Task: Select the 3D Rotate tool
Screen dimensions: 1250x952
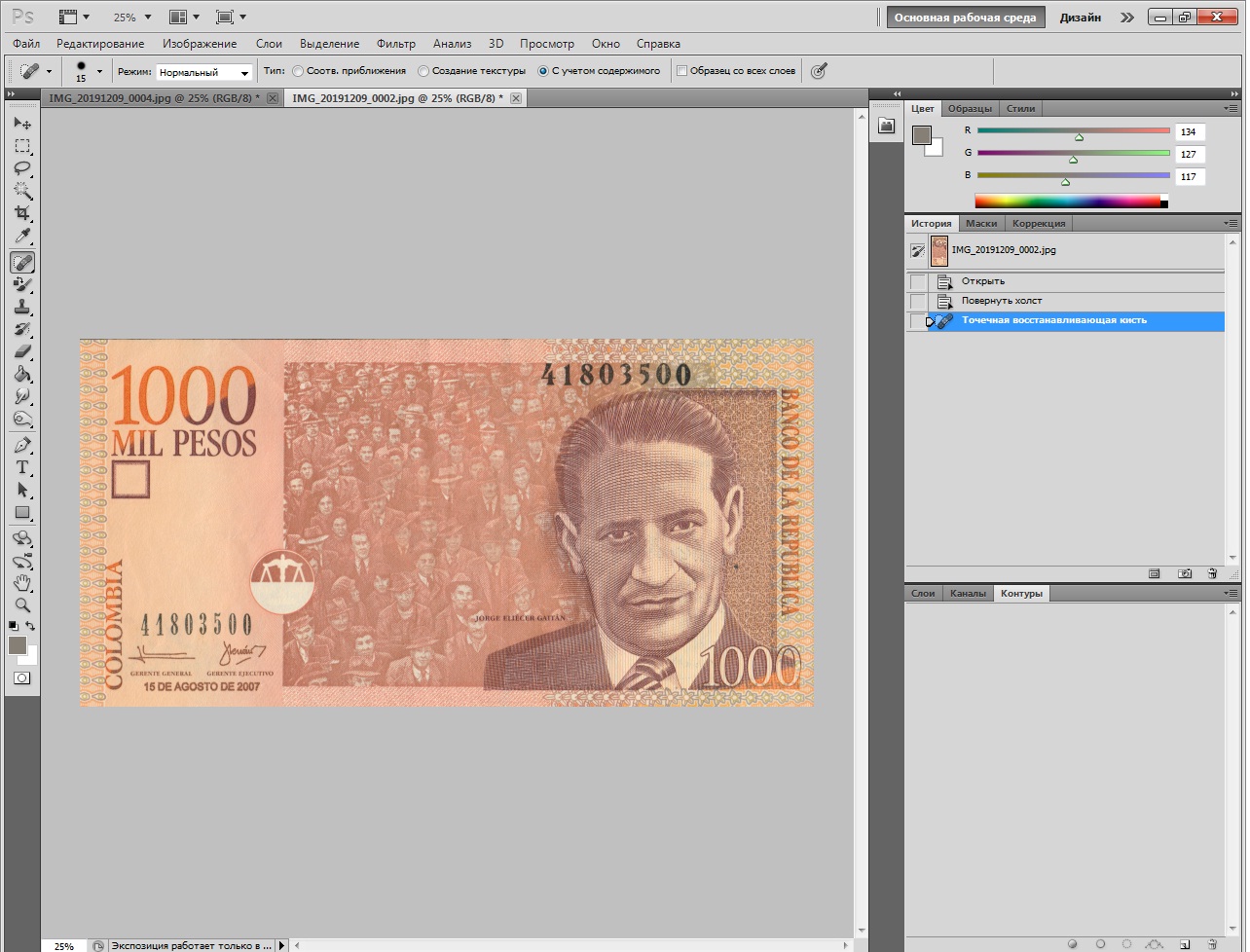Action: pyautogui.click(x=22, y=538)
